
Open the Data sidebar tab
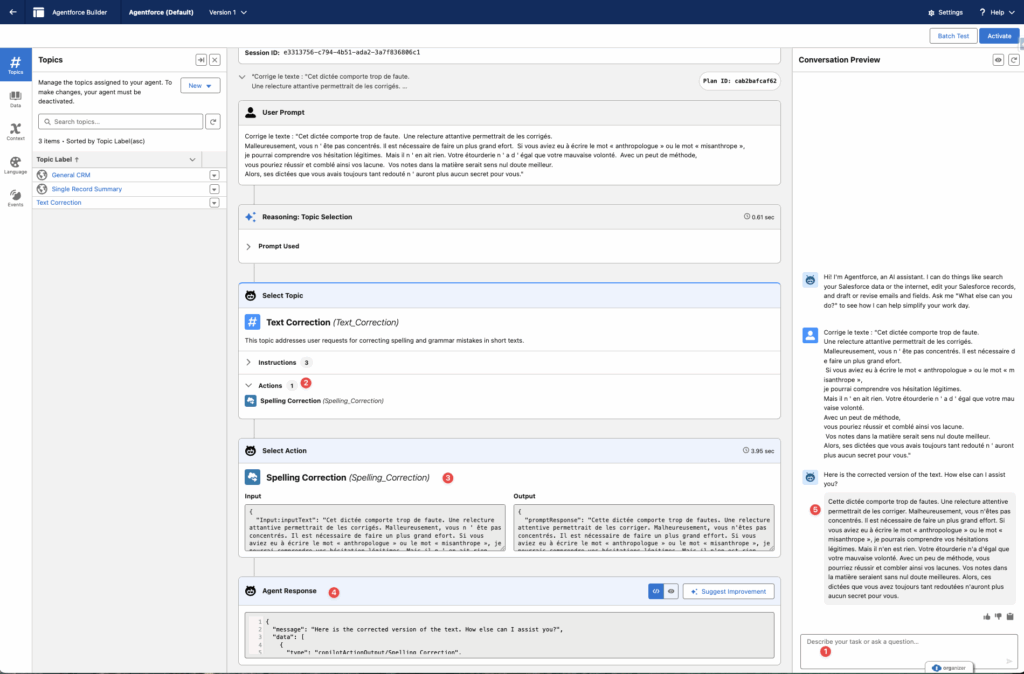click(x=15, y=99)
